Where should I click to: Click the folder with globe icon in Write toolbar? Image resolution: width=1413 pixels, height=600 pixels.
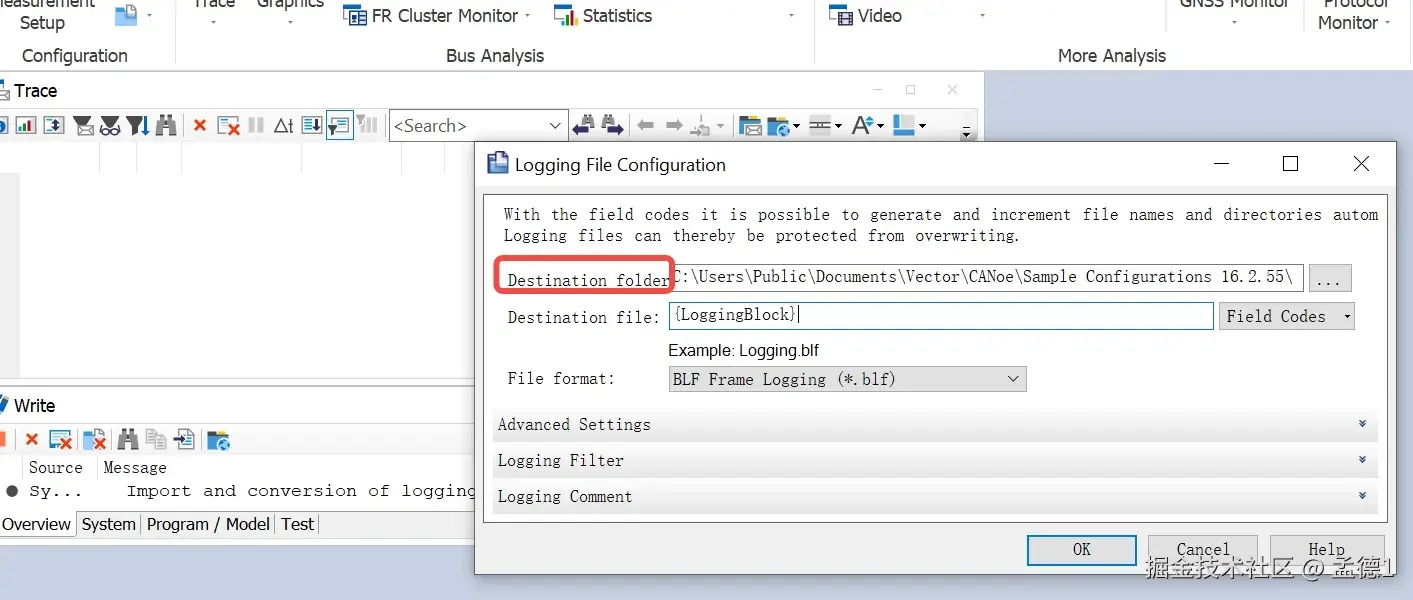click(x=218, y=440)
